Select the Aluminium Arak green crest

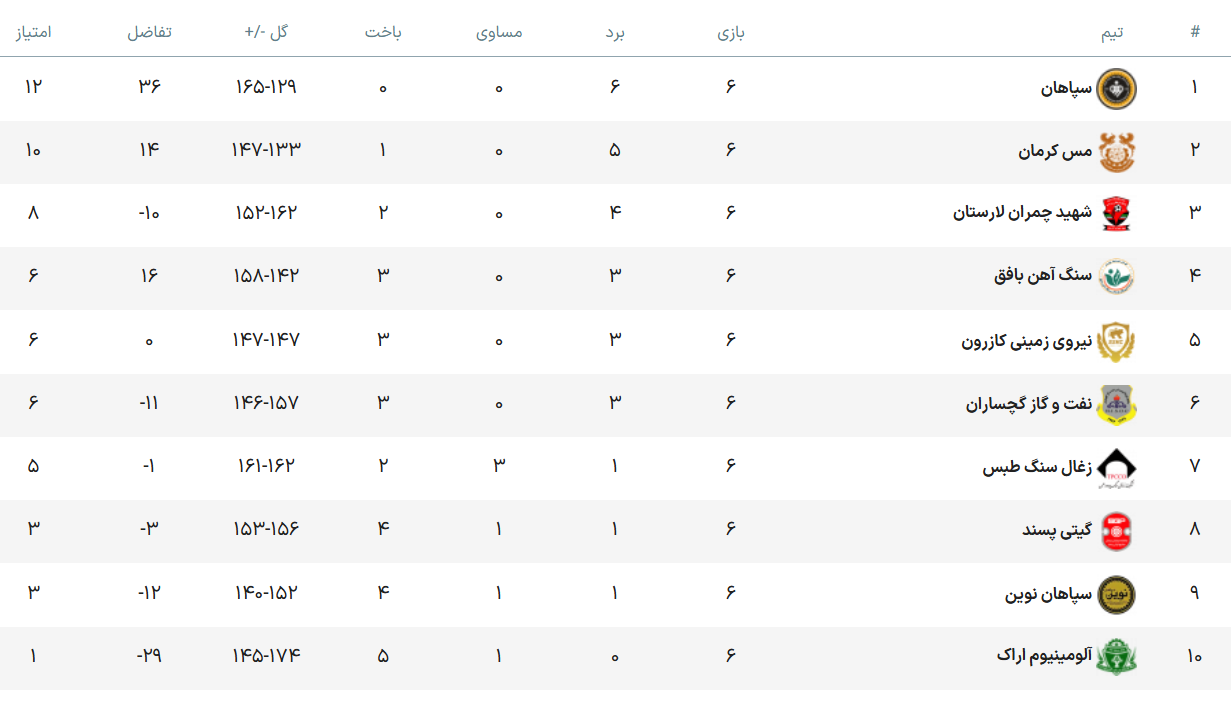(1117, 657)
